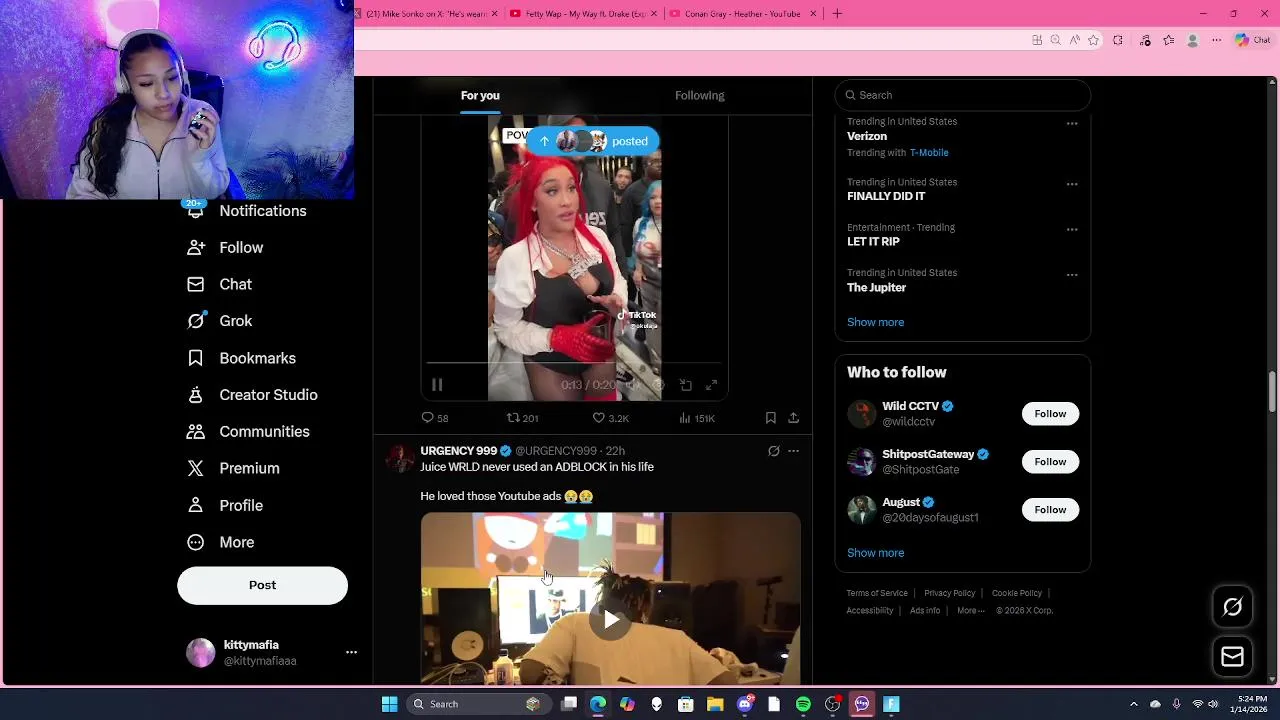Open options for FINALLY DID IT trend

pos(1072,185)
